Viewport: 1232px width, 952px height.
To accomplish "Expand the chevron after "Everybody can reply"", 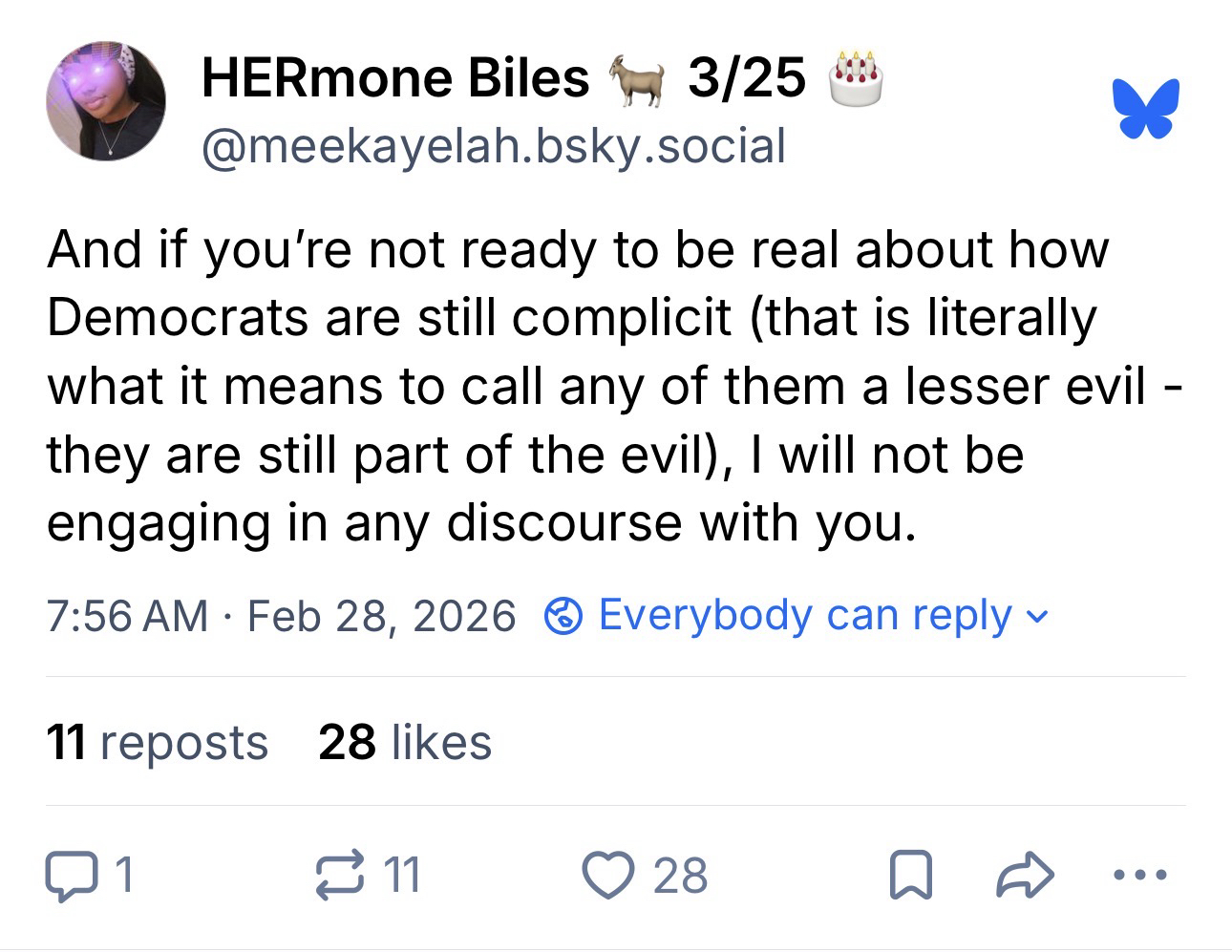I will click(x=1038, y=617).
